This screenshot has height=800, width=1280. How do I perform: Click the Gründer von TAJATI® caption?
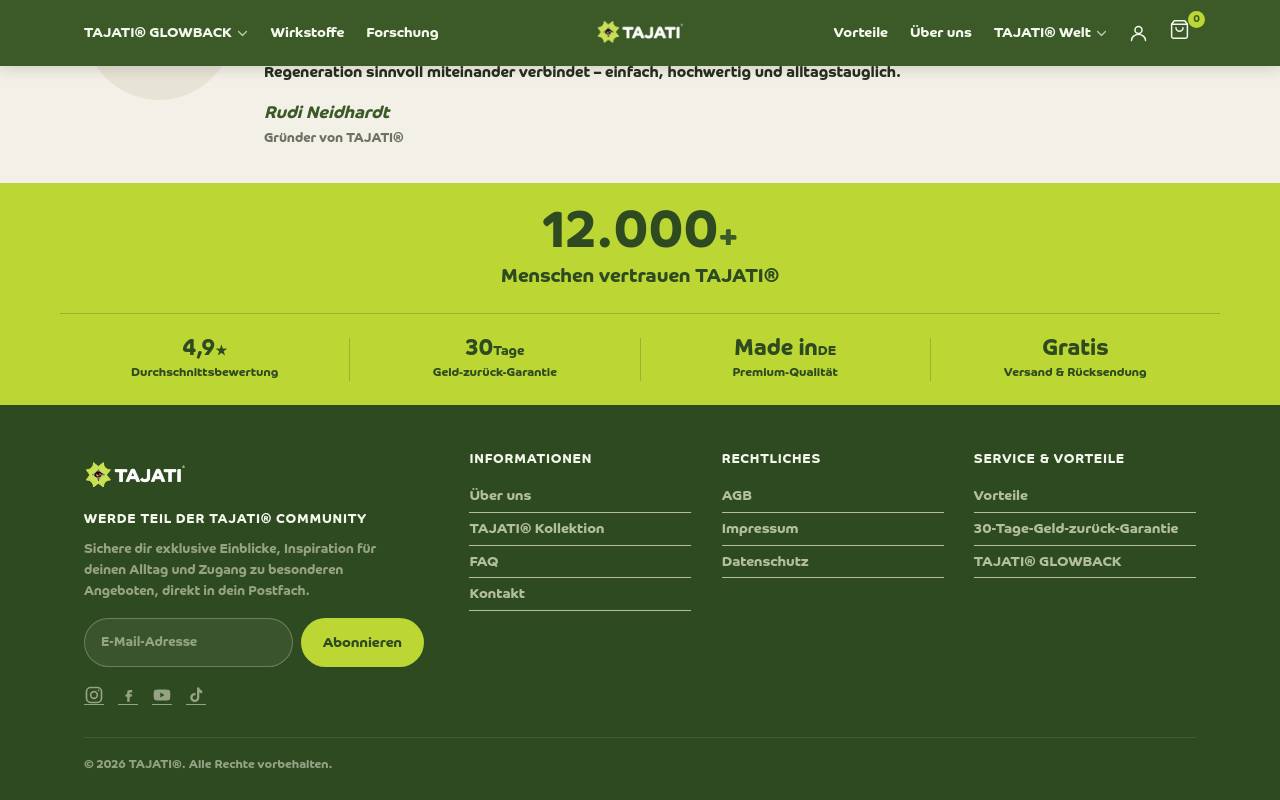(x=334, y=138)
